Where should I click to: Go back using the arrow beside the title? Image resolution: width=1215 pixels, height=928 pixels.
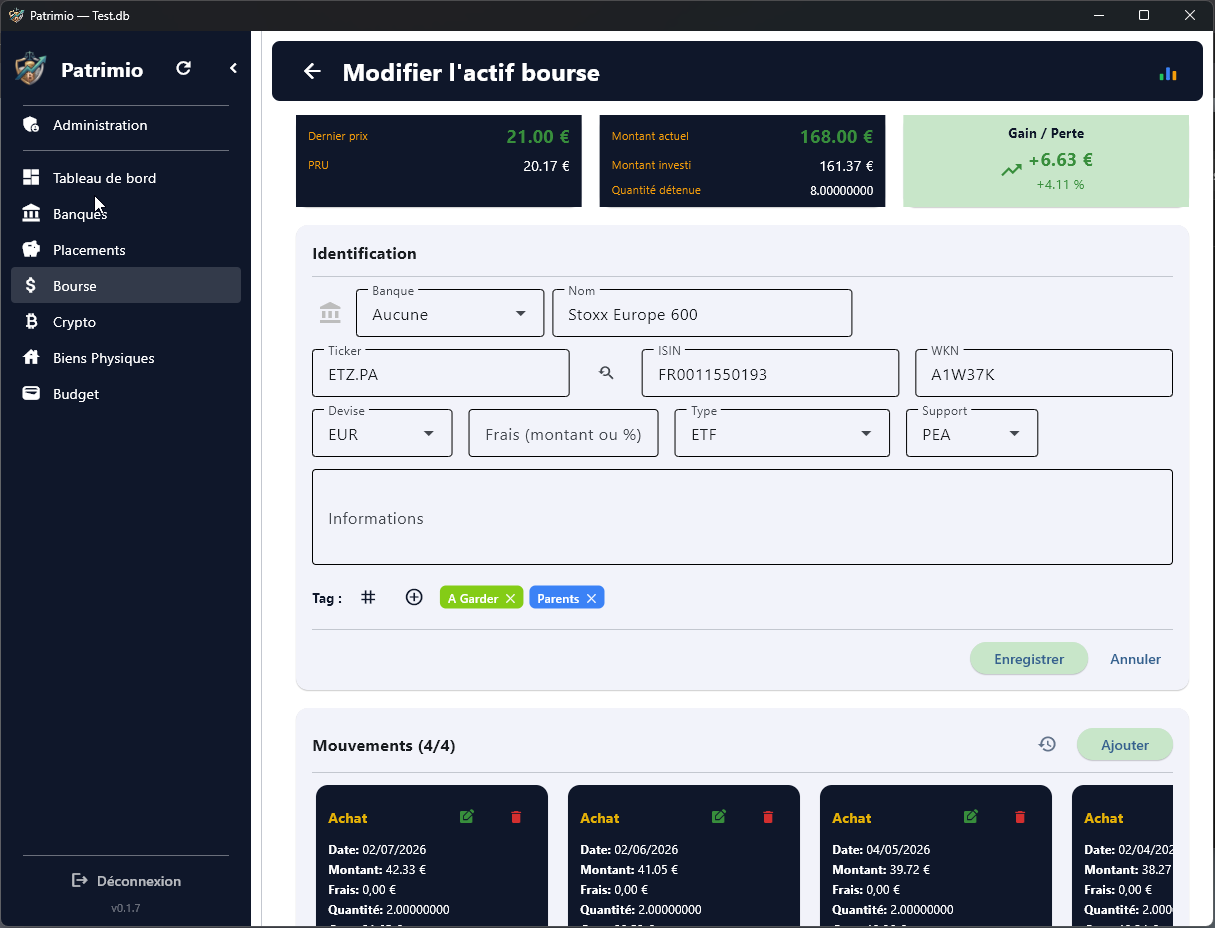coord(312,71)
